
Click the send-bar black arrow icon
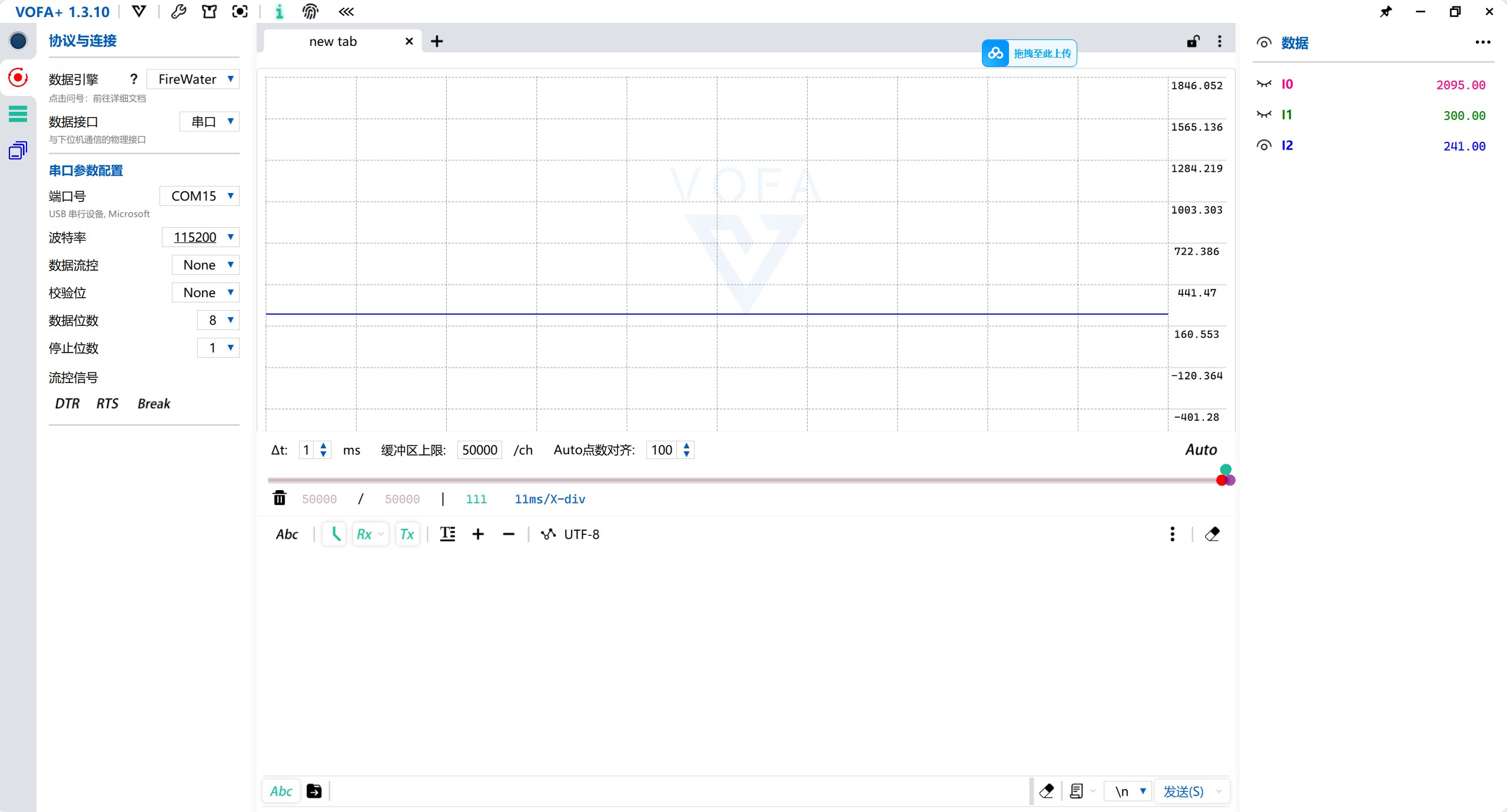click(314, 791)
